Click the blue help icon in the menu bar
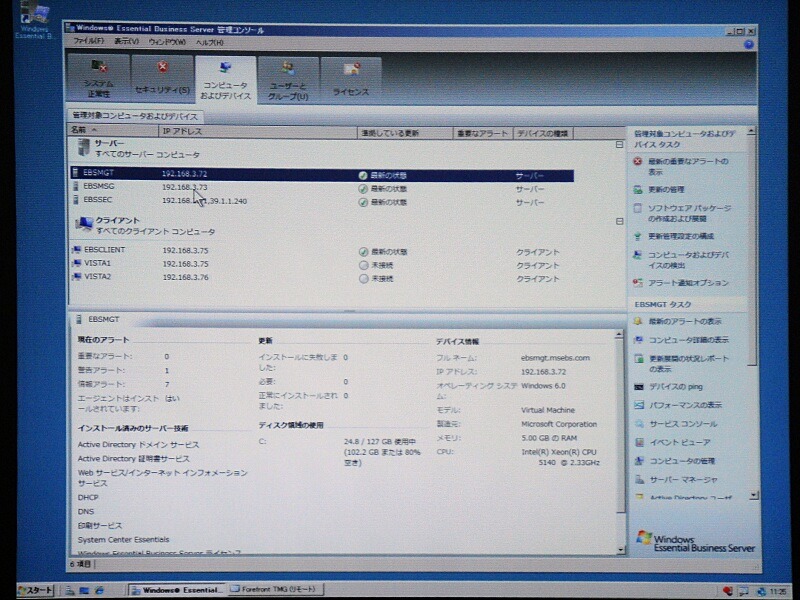This screenshot has height=600, width=800. [x=748, y=45]
